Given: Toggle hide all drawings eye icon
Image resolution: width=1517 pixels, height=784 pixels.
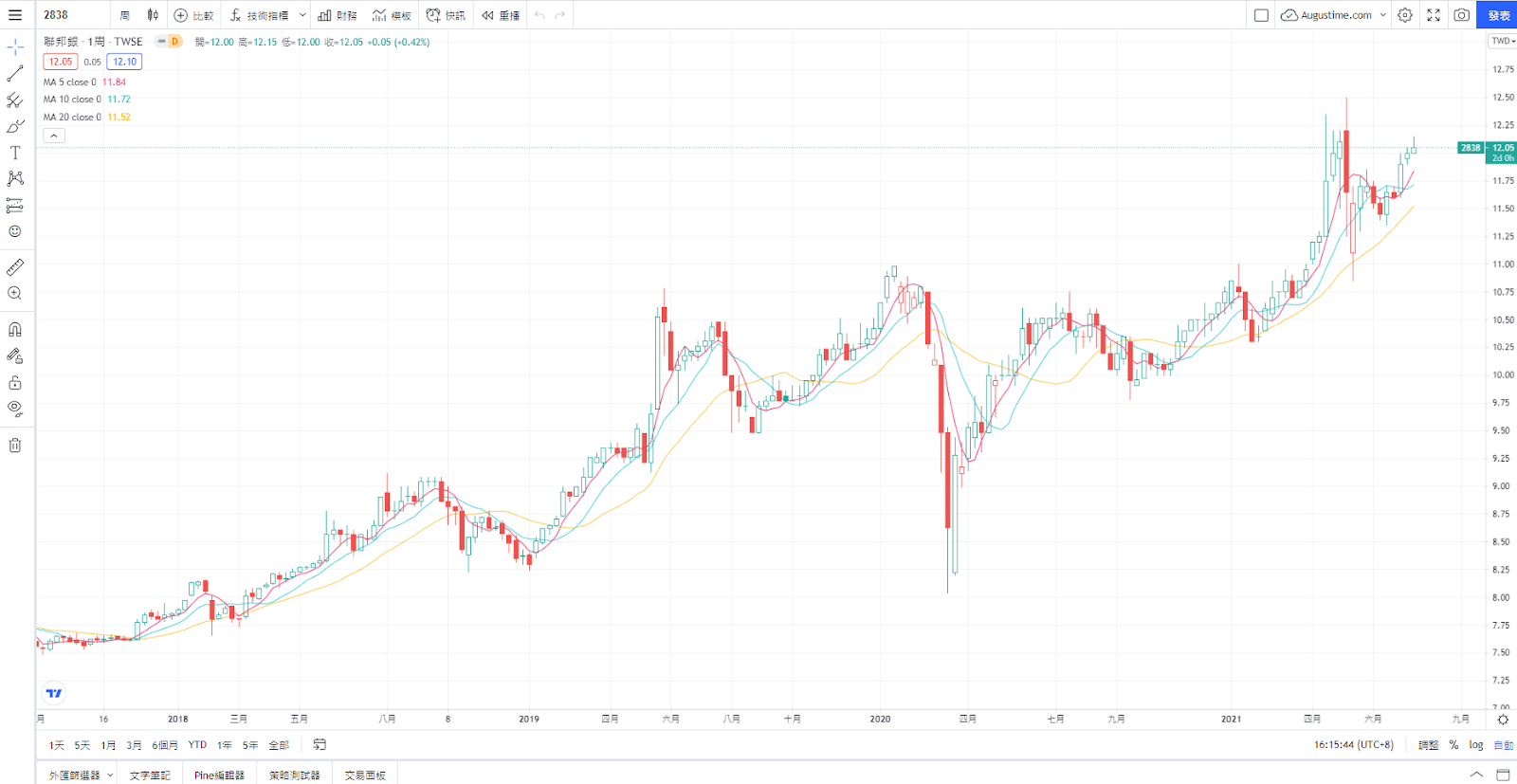Looking at the screenshot, I should (x=15, y=409).
